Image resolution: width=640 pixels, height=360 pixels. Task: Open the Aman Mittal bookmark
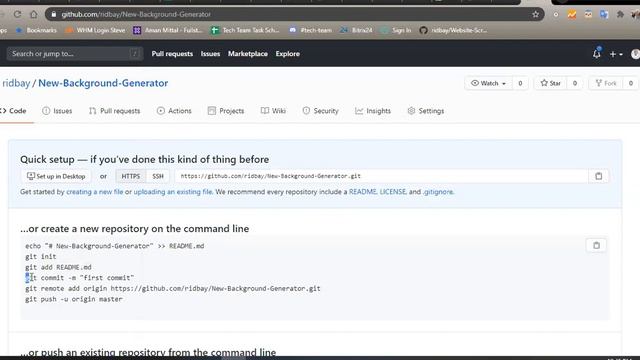click(168, 30)
